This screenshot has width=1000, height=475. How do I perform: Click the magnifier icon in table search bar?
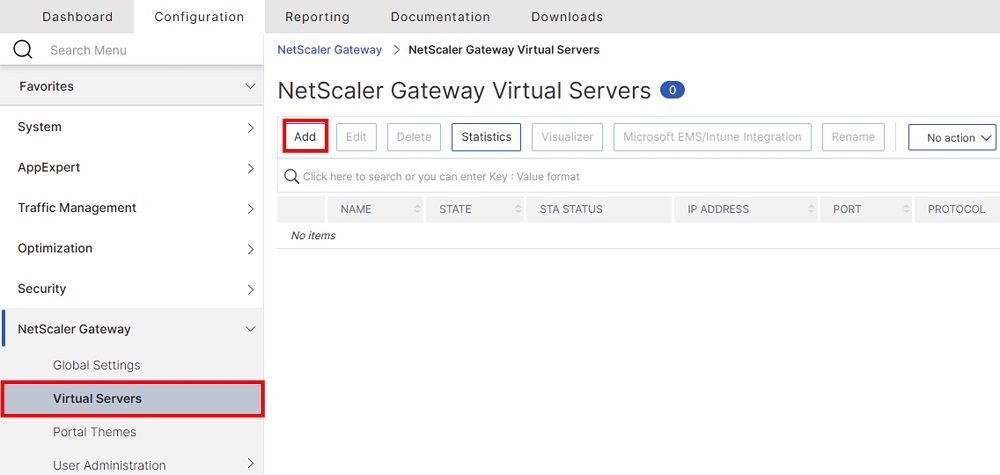pos(291,177)
